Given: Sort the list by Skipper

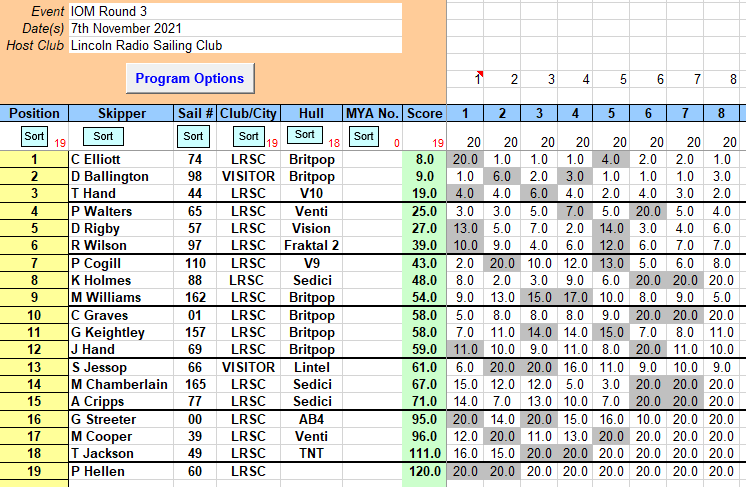Looking at the screenshot, I should click(103, 136).
